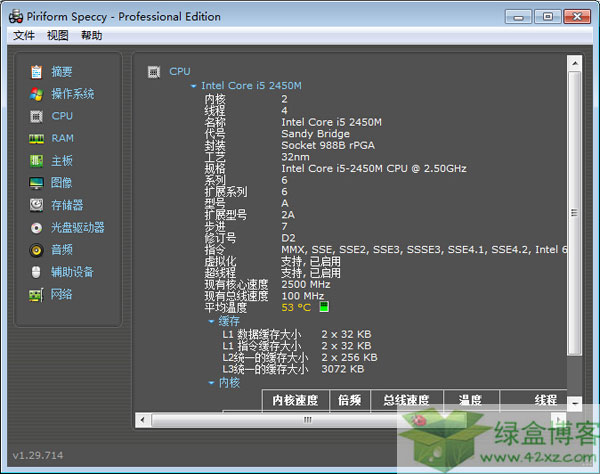Go to the 主板 motherboard section
Screen dimensions: 600x474
point(62,161)
